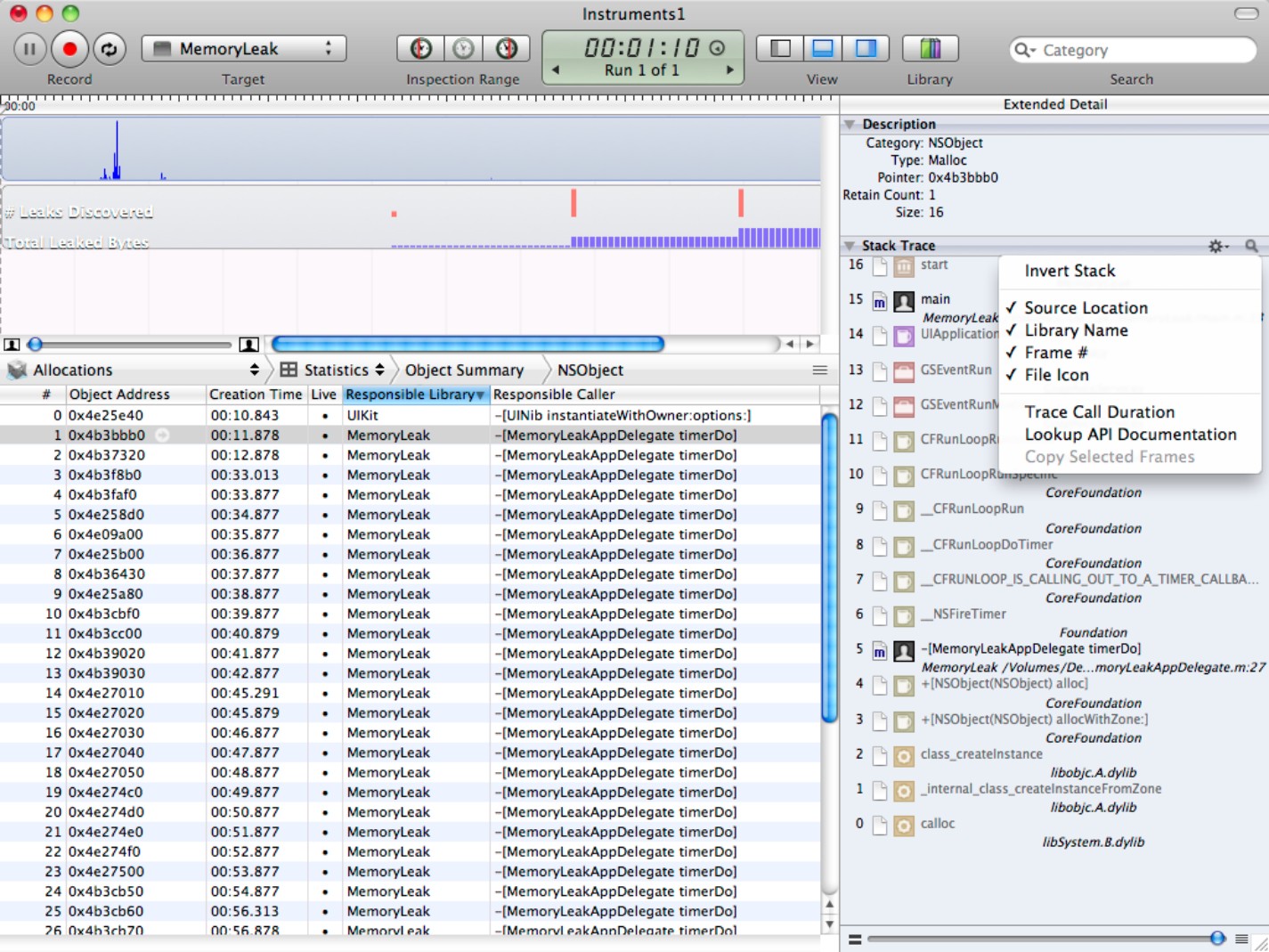Viewport: 1269px width, 952px height.
Task: Sort by Creation Time column header
Action: click(x=256, y=395)
